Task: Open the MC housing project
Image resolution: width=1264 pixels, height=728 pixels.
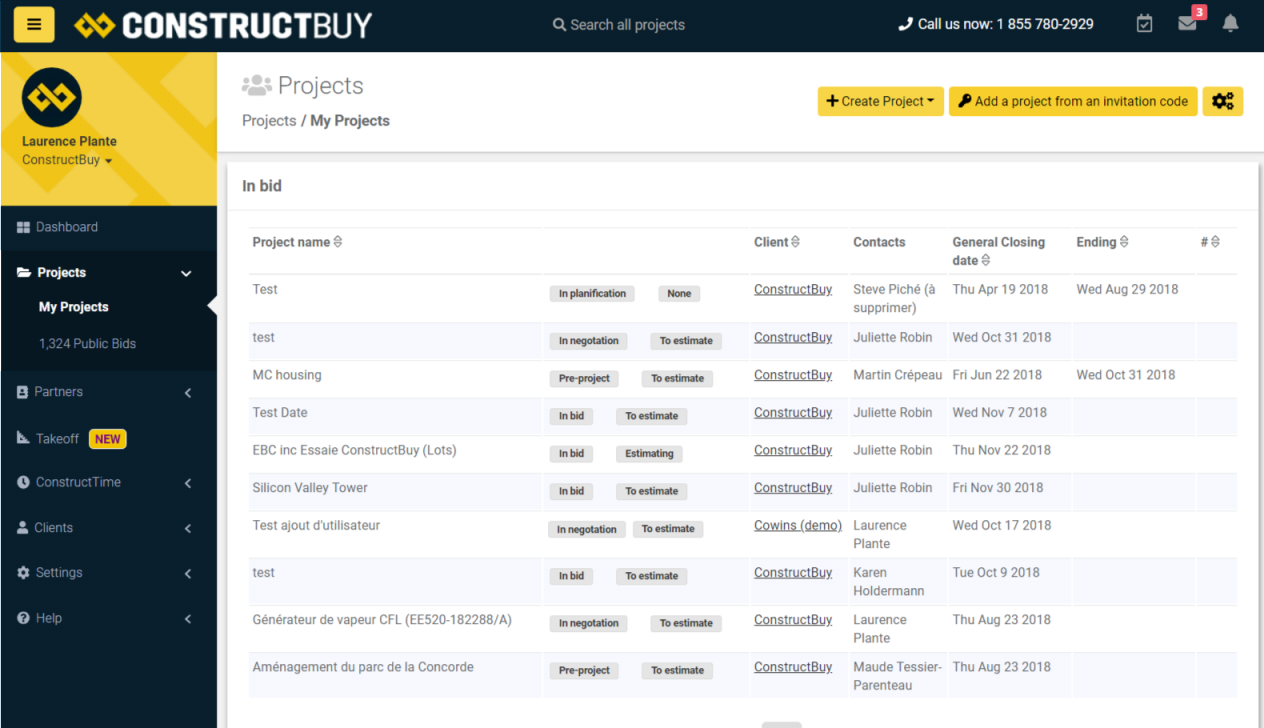Action: tap(287, 375)
